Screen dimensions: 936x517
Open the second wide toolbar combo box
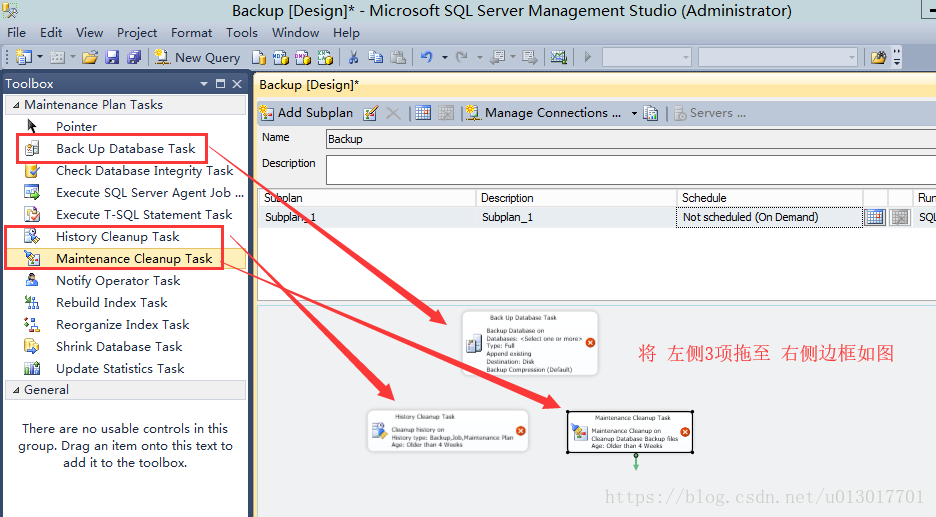[x=778, y=57]
